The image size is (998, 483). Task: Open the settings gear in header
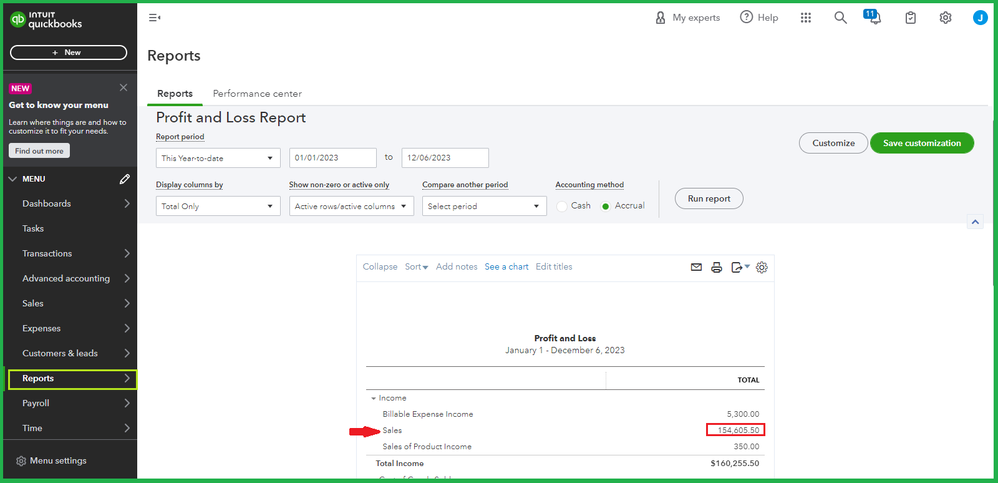945,18
